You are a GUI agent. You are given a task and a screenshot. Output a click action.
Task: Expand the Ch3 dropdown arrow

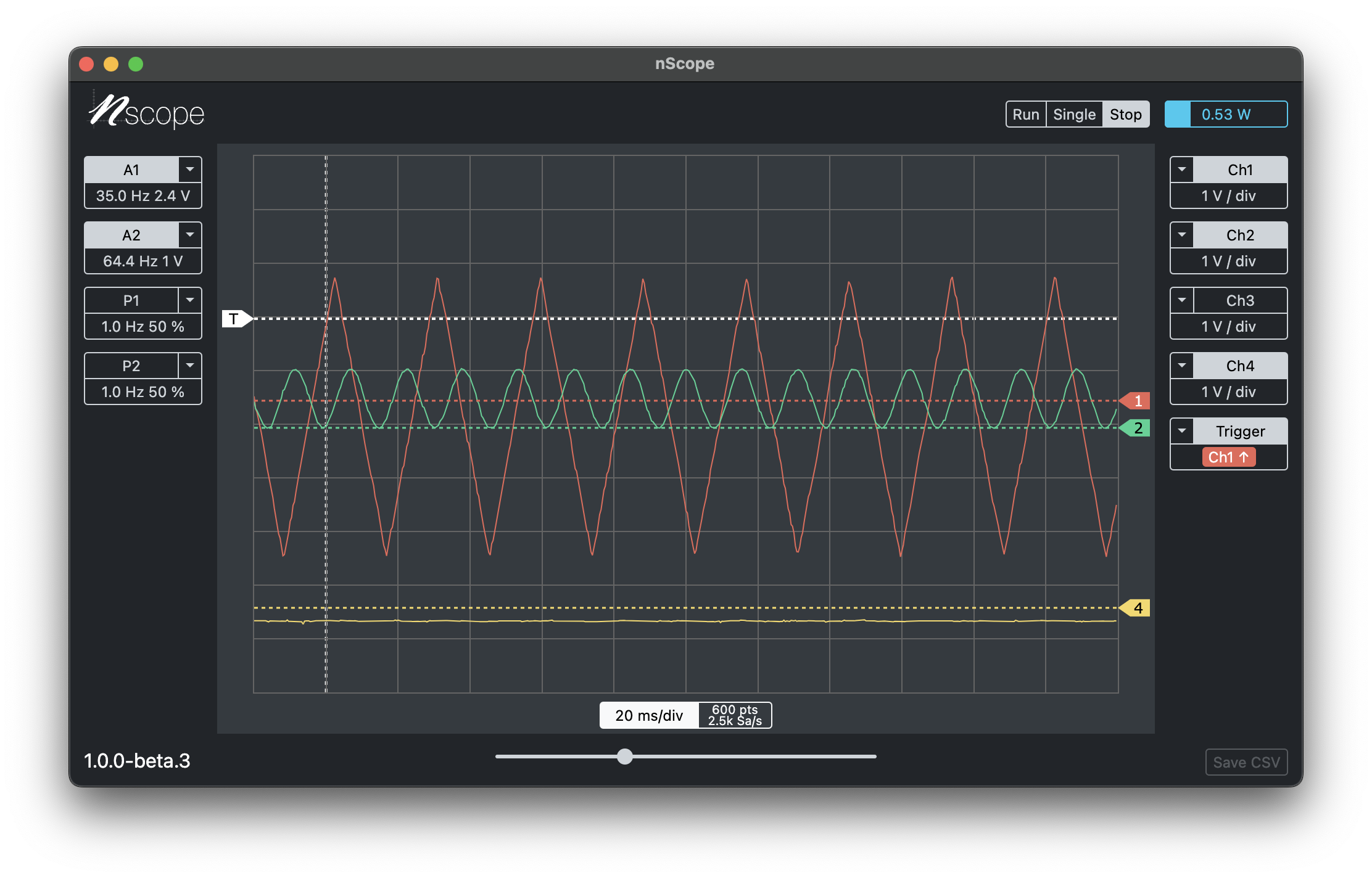[x=1182, y=300]
